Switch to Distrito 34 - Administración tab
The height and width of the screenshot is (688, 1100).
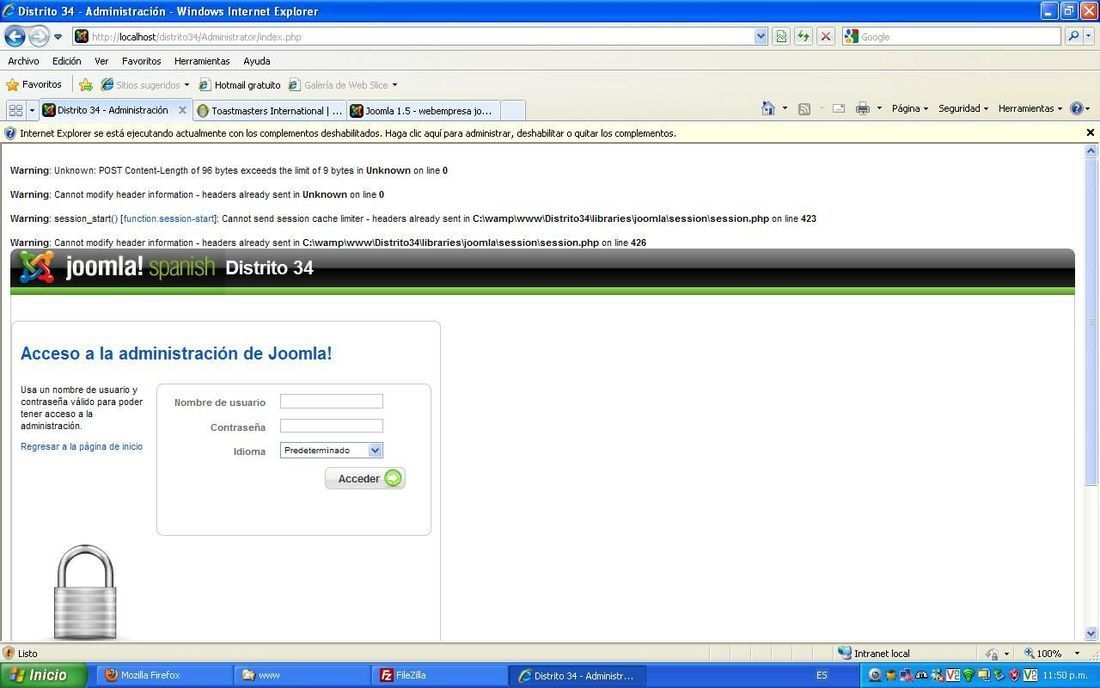click(112, 110)
